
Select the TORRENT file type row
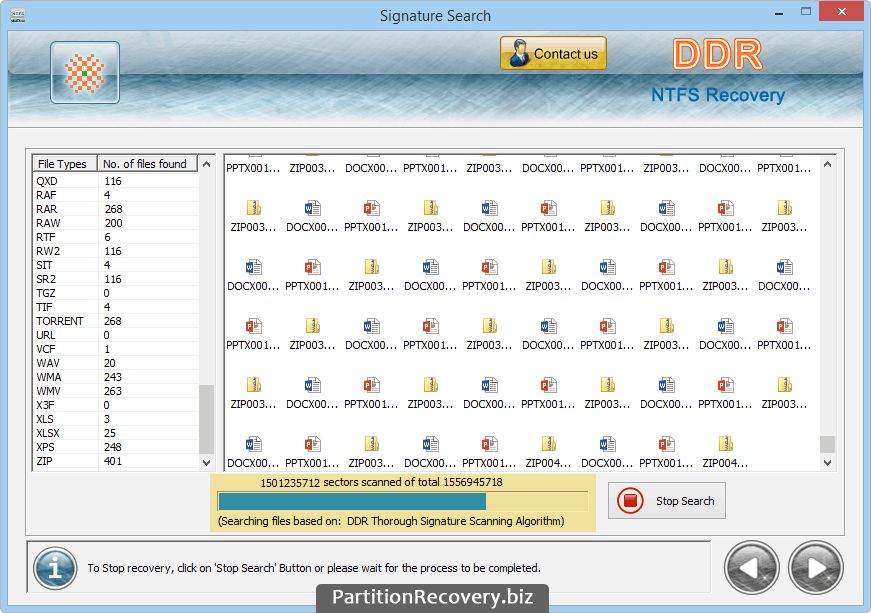coord(116,321)
